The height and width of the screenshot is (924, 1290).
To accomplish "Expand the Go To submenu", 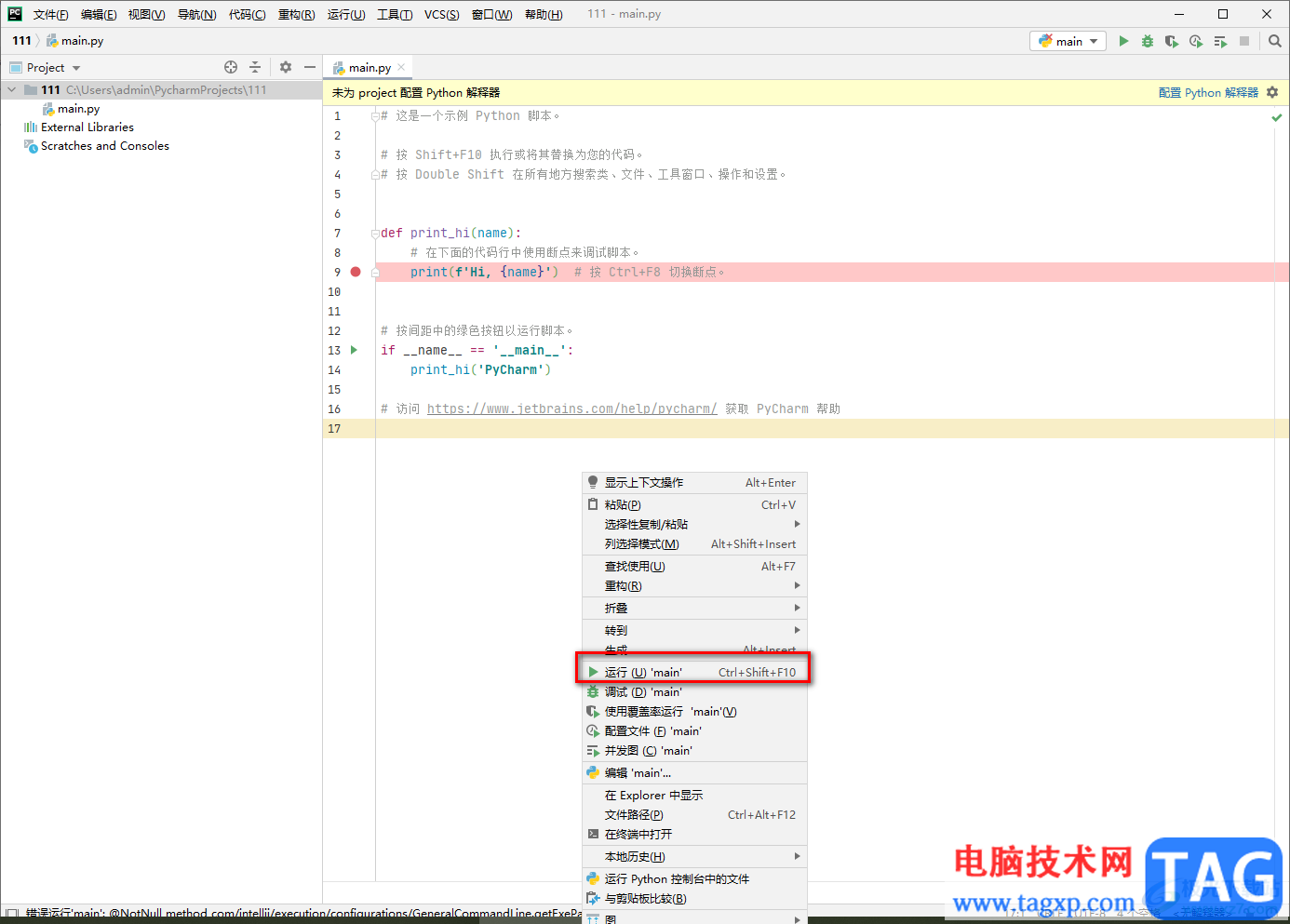I will click(x=694, y=630).
